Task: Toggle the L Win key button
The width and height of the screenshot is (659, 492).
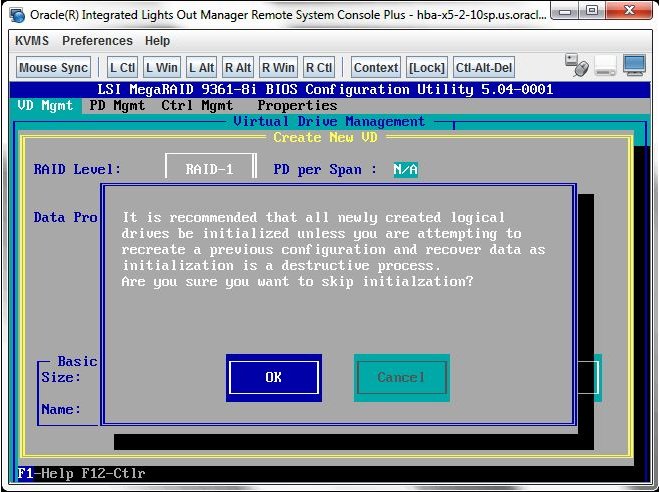Action: [162, 68]
